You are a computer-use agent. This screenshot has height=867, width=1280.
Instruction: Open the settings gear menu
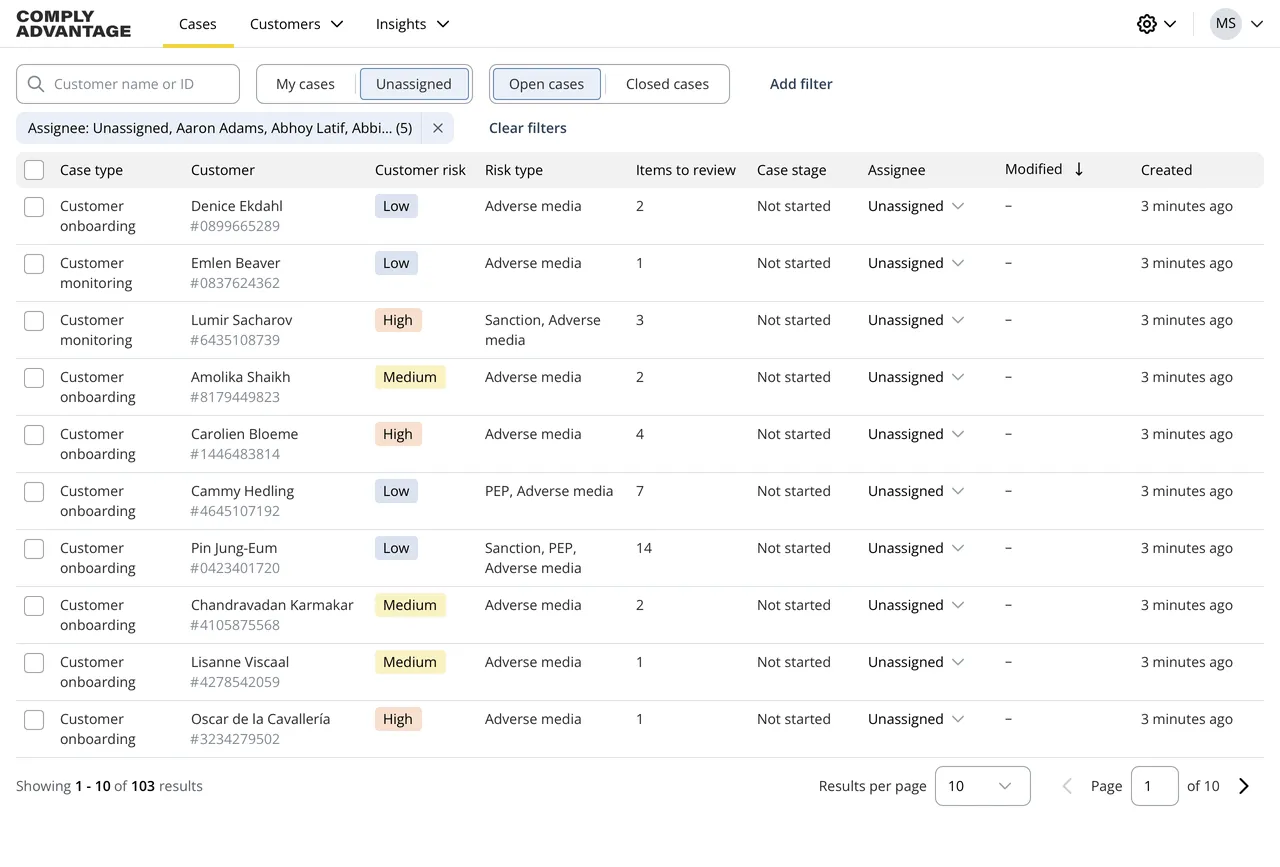(x=1147, y=24)
